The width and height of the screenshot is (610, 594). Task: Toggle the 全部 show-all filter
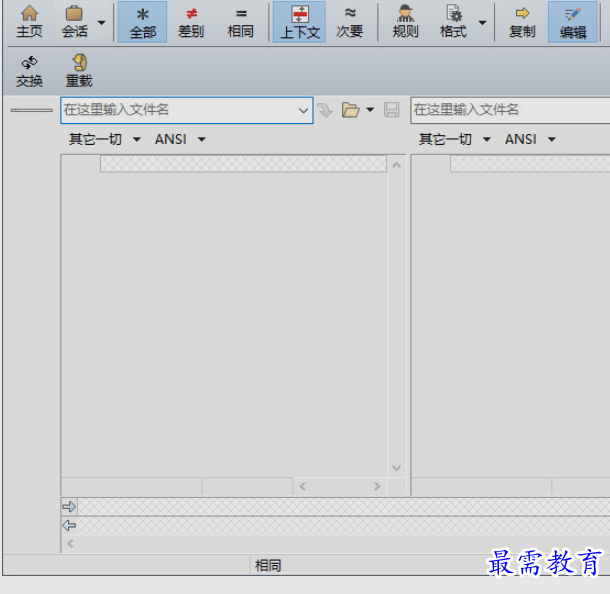(143, 22)
